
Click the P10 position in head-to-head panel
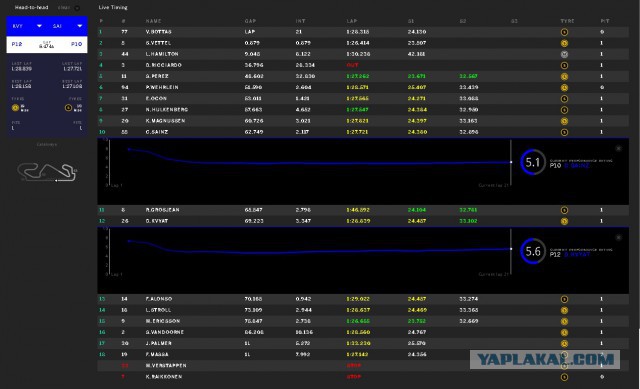(x=76, y=44)
